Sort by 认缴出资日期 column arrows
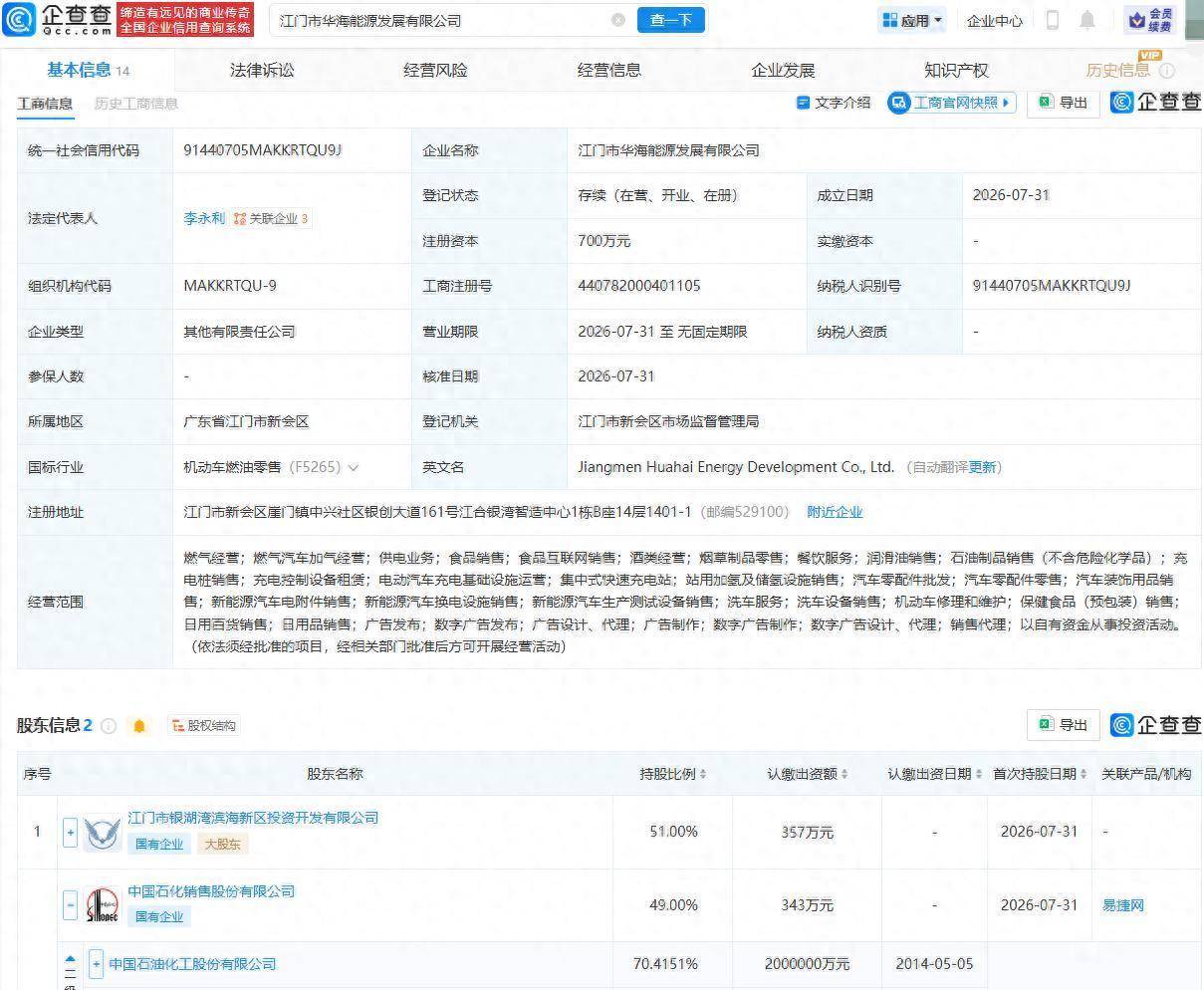 point(978,774)
